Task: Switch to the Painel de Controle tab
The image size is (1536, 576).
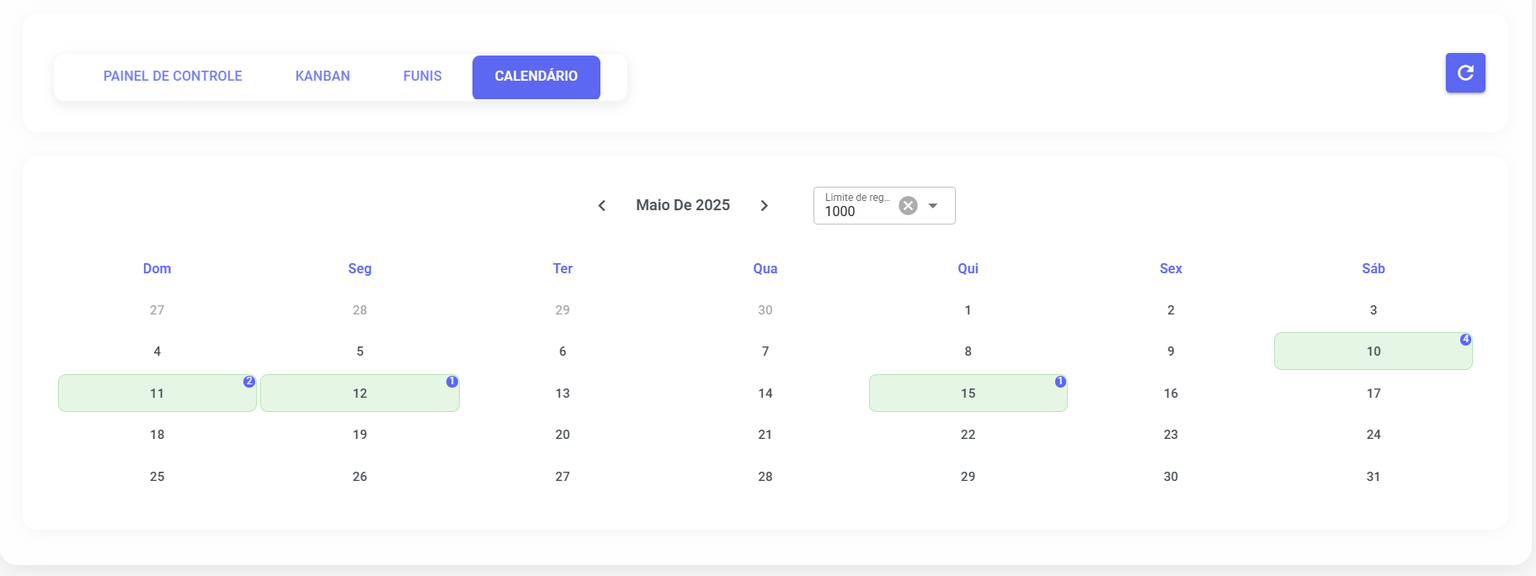Action: tap(172, 77)
